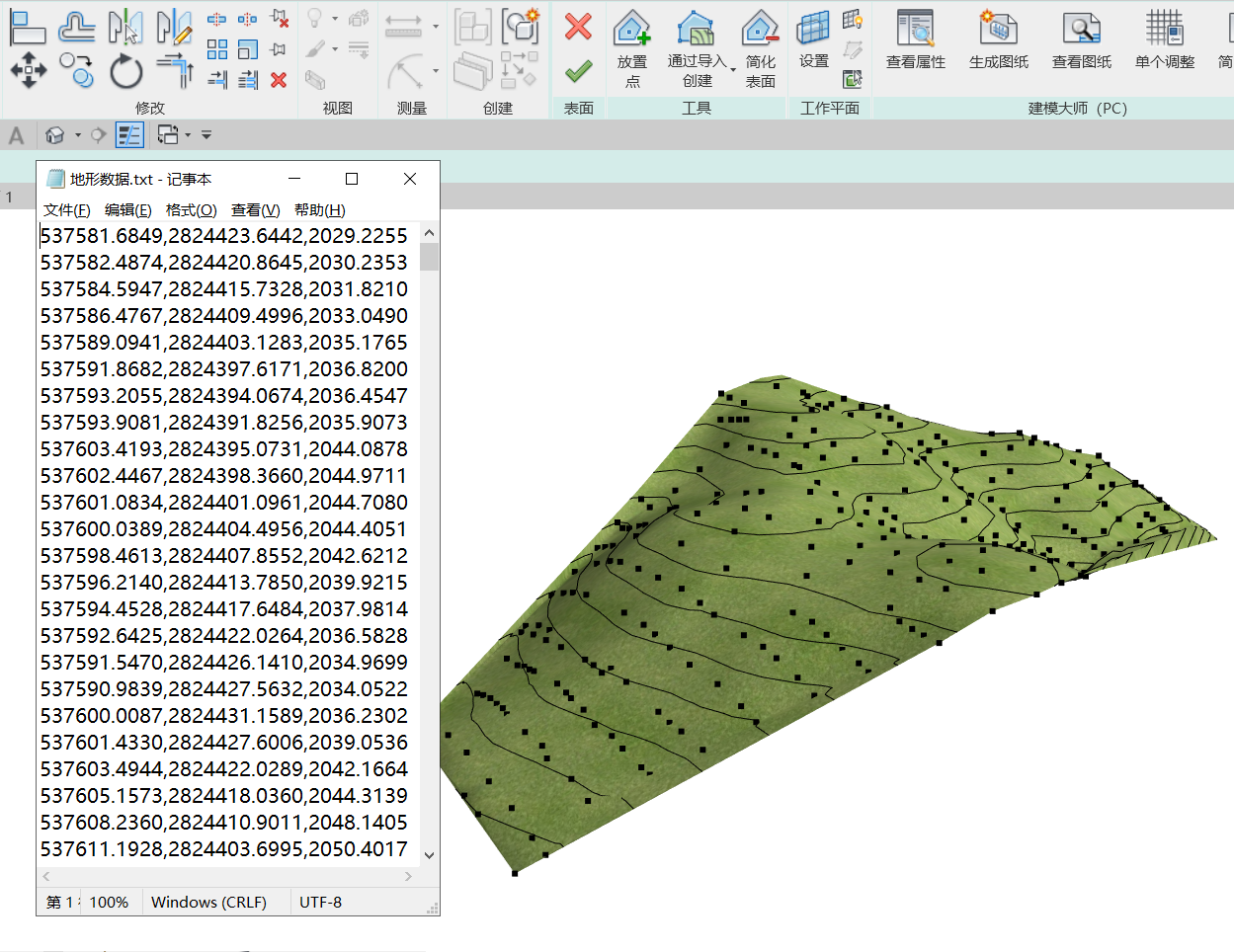Select Trim/Extend Multiple Elements tool
The image size is (1234, 952).
pos(248,80)
